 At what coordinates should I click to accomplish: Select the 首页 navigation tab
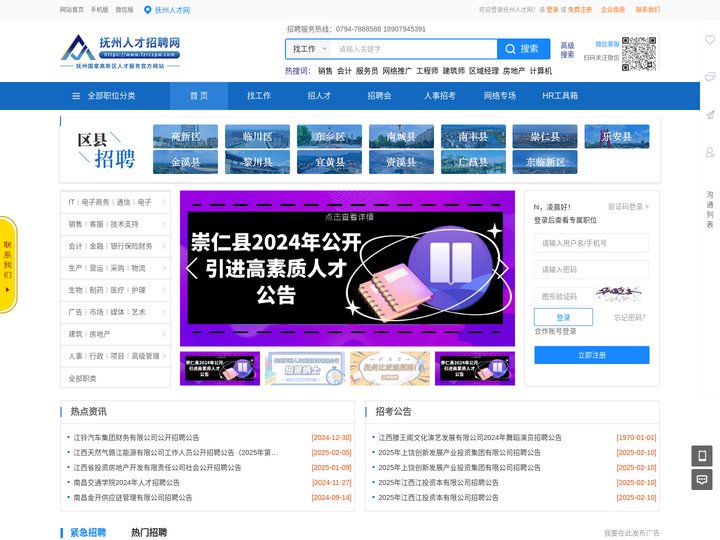[199, 96]
